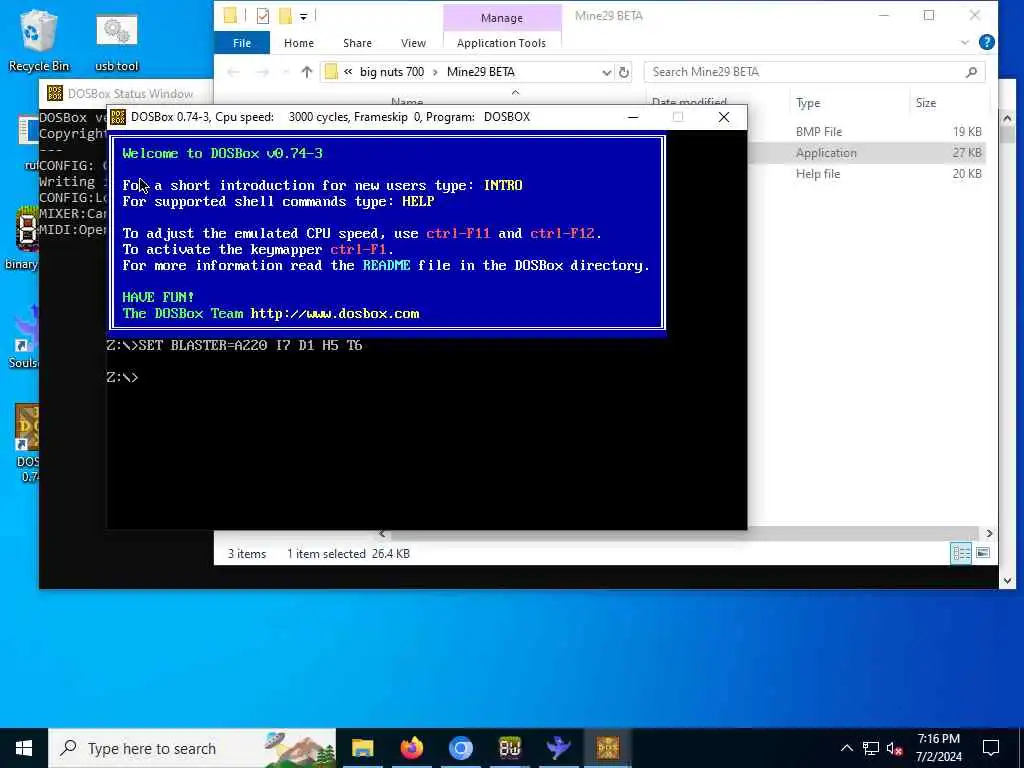This screenshot has width=1024, height=768.
Task: Open the File tab in Explorer
Action: pyautogui.click(x=242, y=42)
